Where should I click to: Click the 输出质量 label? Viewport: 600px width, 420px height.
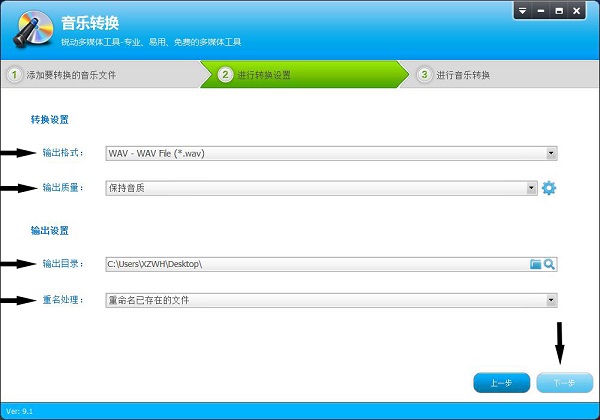tap(63, 187)
